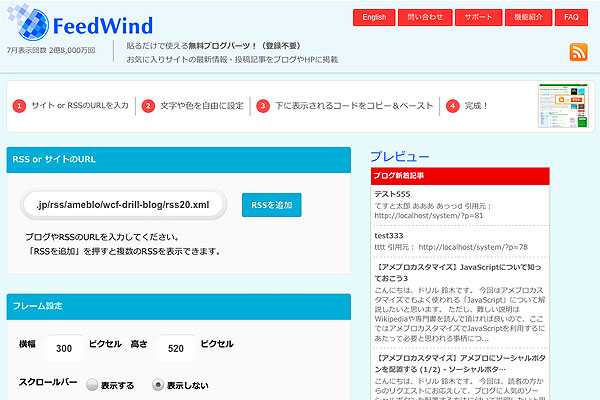
Task: Open the FAQ page
Action: pyautogui.click(x=571, y=17)
